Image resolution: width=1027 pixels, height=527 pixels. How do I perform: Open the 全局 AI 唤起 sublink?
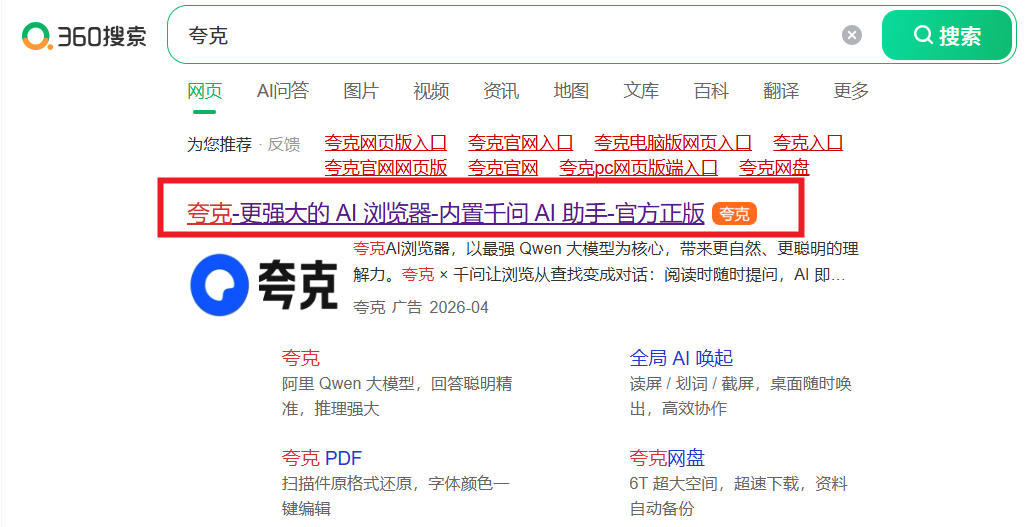pos(681,358)
